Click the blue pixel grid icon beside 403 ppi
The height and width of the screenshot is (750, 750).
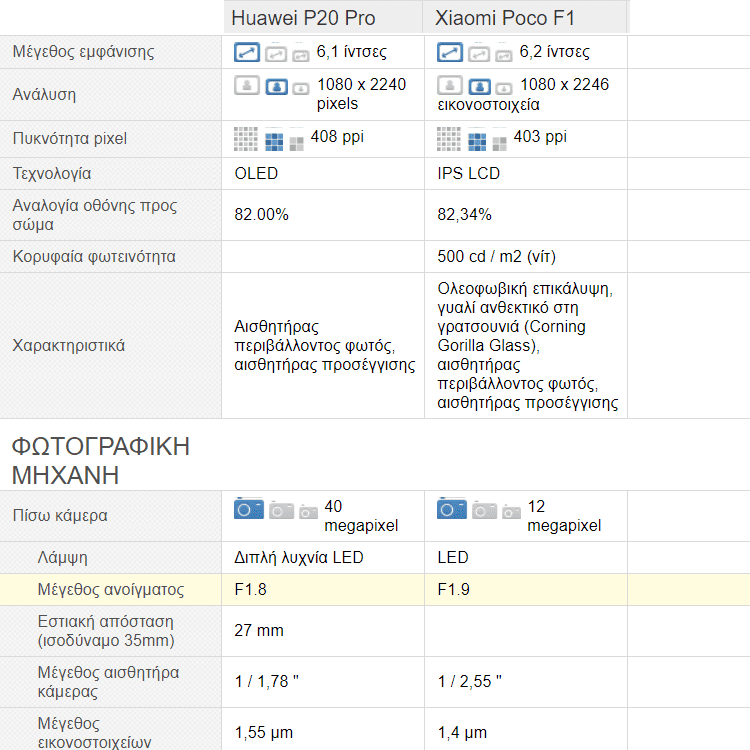point(477,142)
